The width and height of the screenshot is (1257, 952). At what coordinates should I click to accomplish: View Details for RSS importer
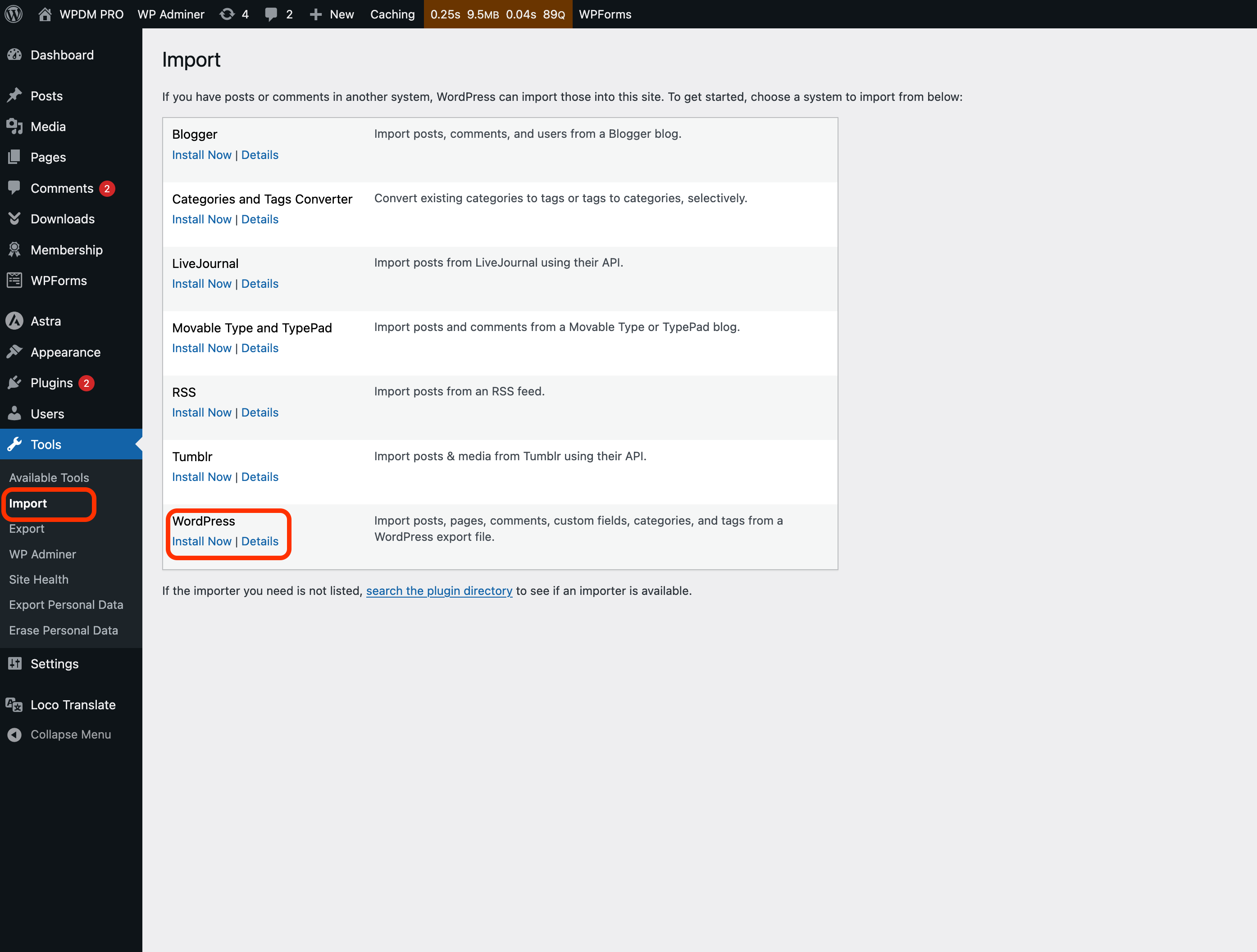(260, 413)
